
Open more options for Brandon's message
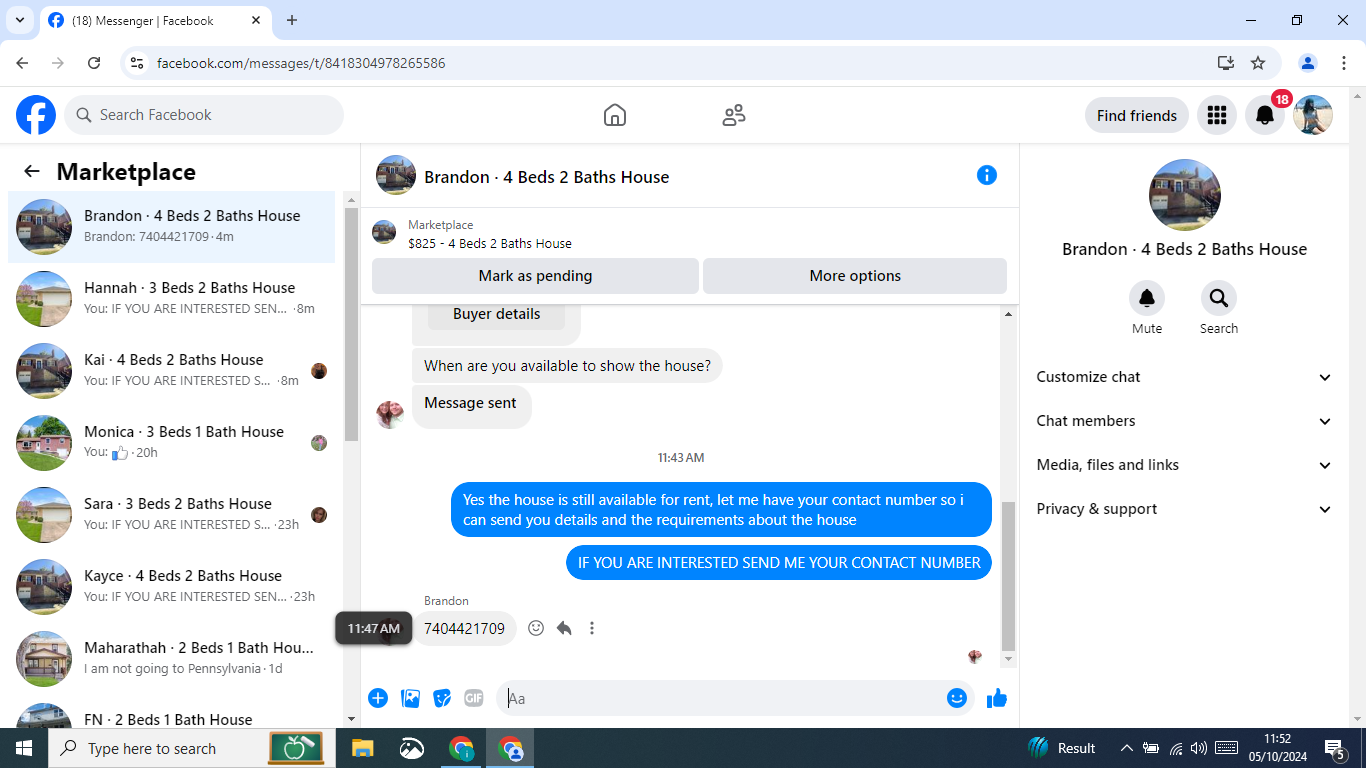pos(592,628)
